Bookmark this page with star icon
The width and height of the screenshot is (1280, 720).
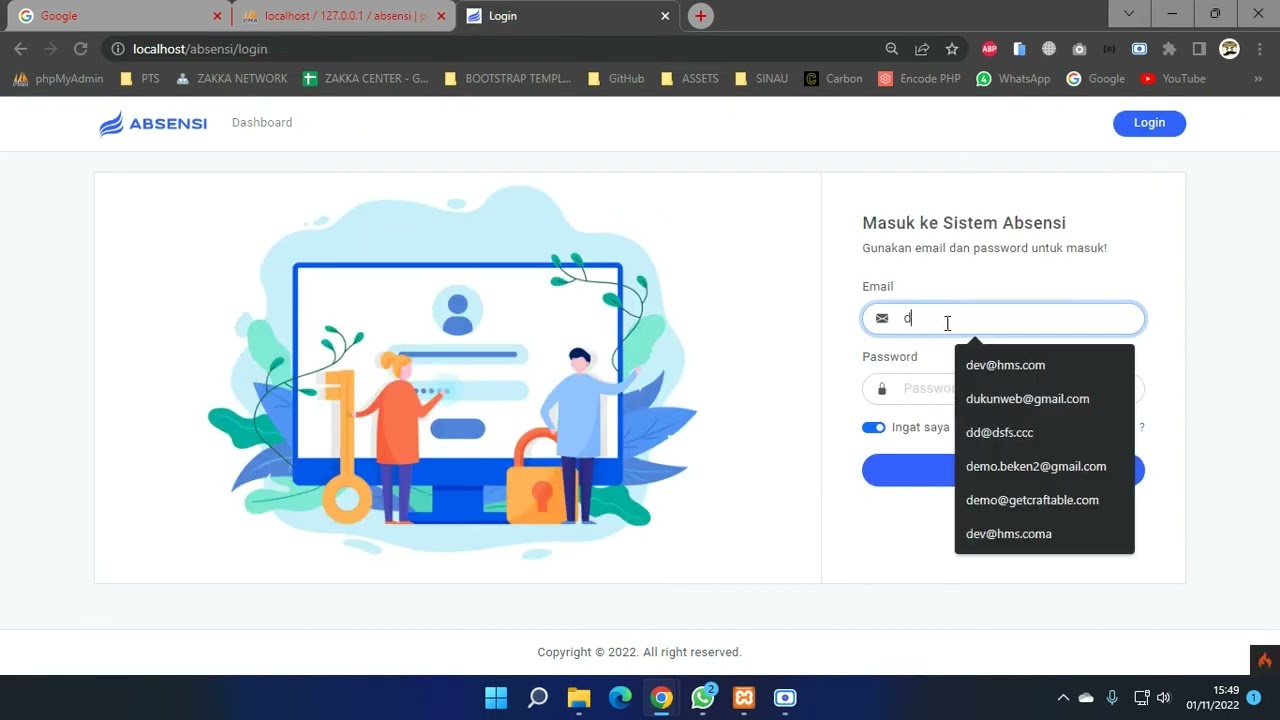[952, 49]
